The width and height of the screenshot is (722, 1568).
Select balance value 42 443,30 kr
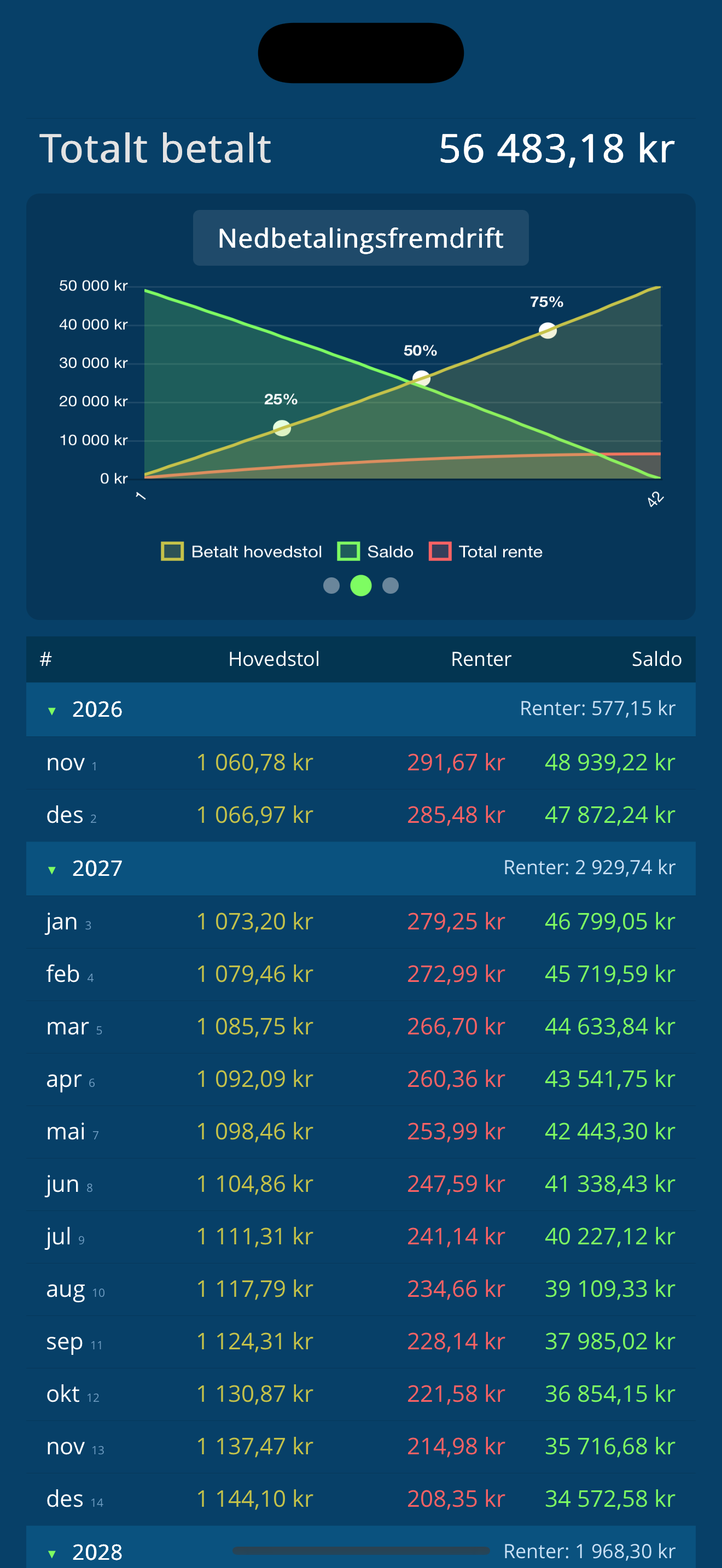(x=610, y=1132)
